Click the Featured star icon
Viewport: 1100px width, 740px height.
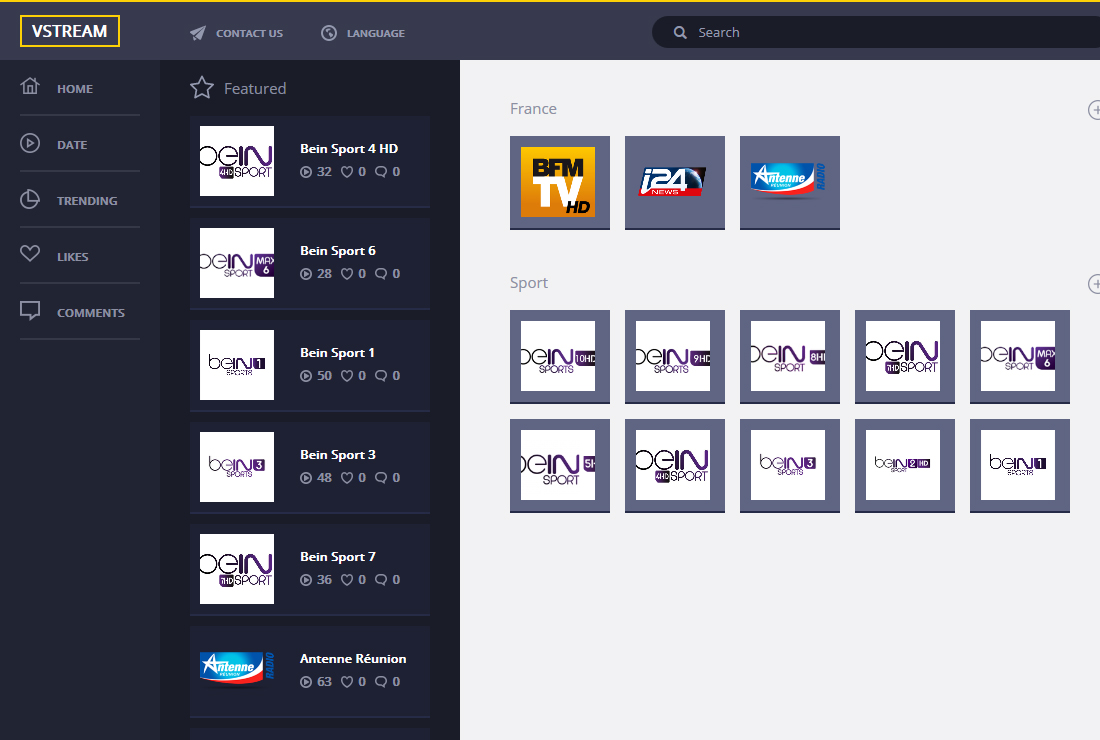tap(202, 88)
